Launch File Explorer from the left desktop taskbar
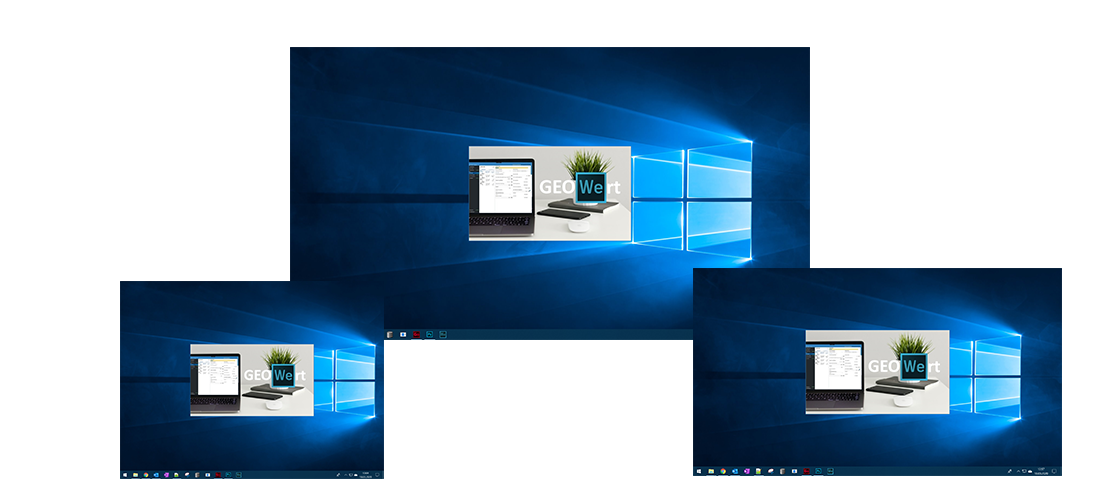1115x500 pixels. click(x=135, y=475)
